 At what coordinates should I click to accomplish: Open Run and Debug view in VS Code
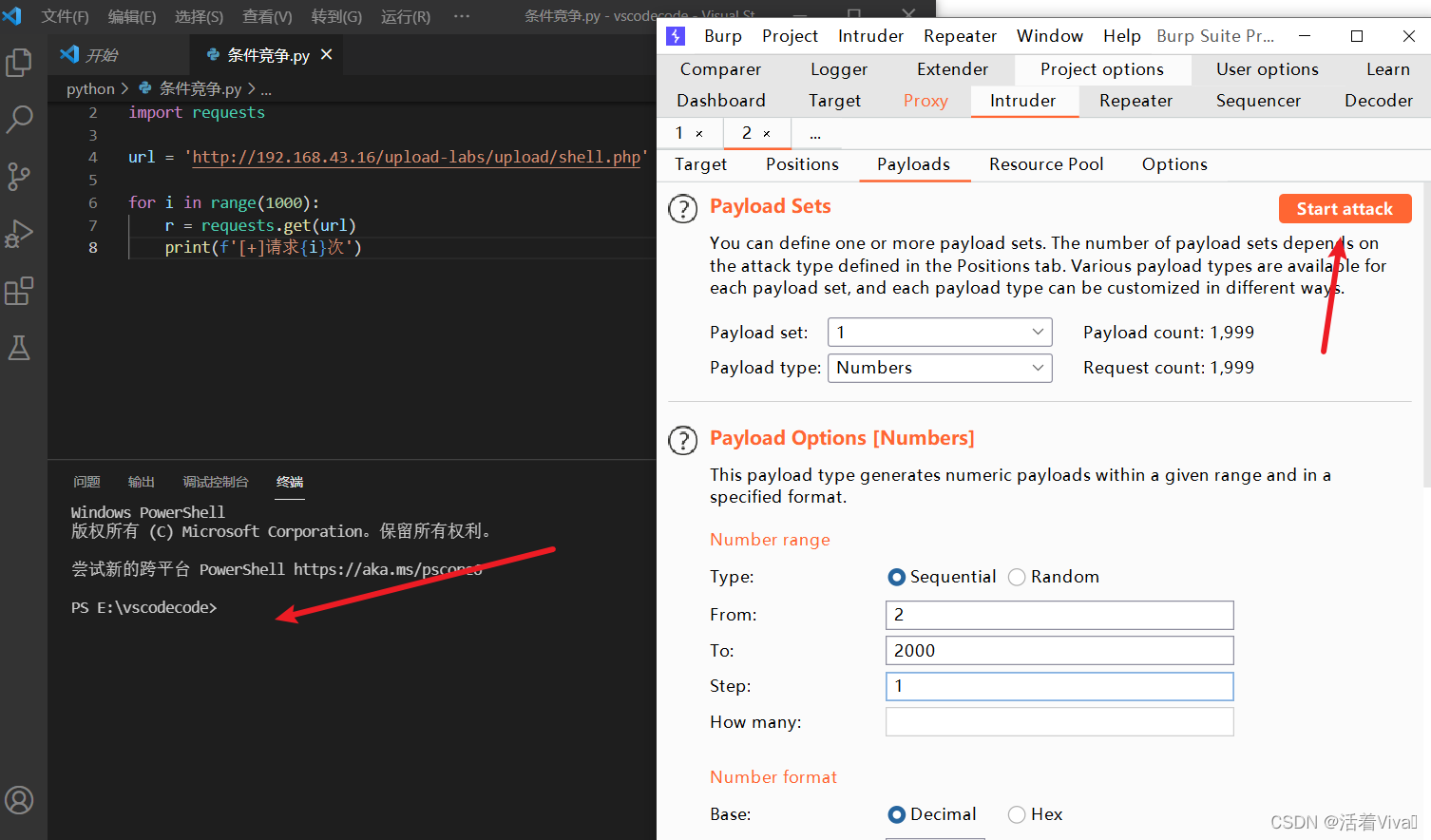(x=19, y=234)
